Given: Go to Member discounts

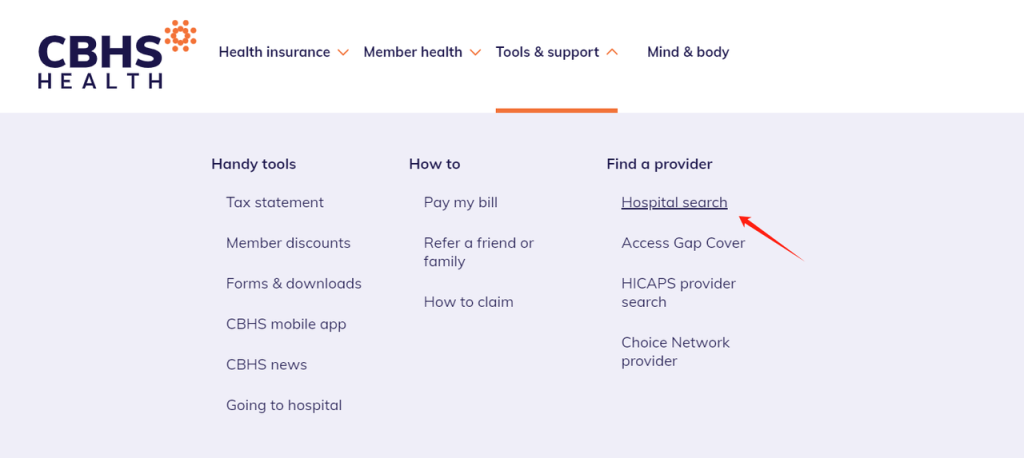Looking at the screenshot, I should (x=288, y=243).
